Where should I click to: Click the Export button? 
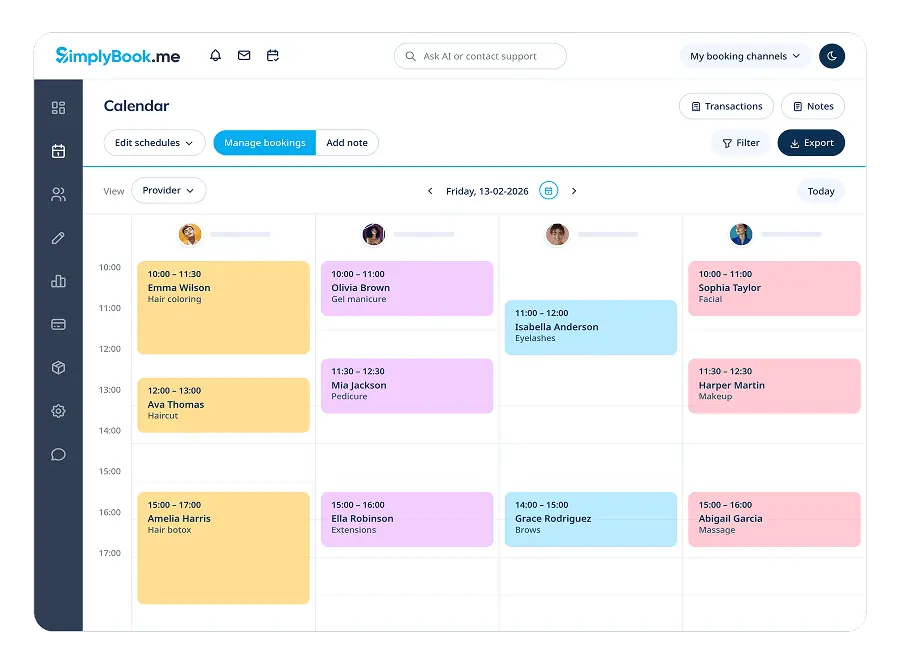point(811,143)
